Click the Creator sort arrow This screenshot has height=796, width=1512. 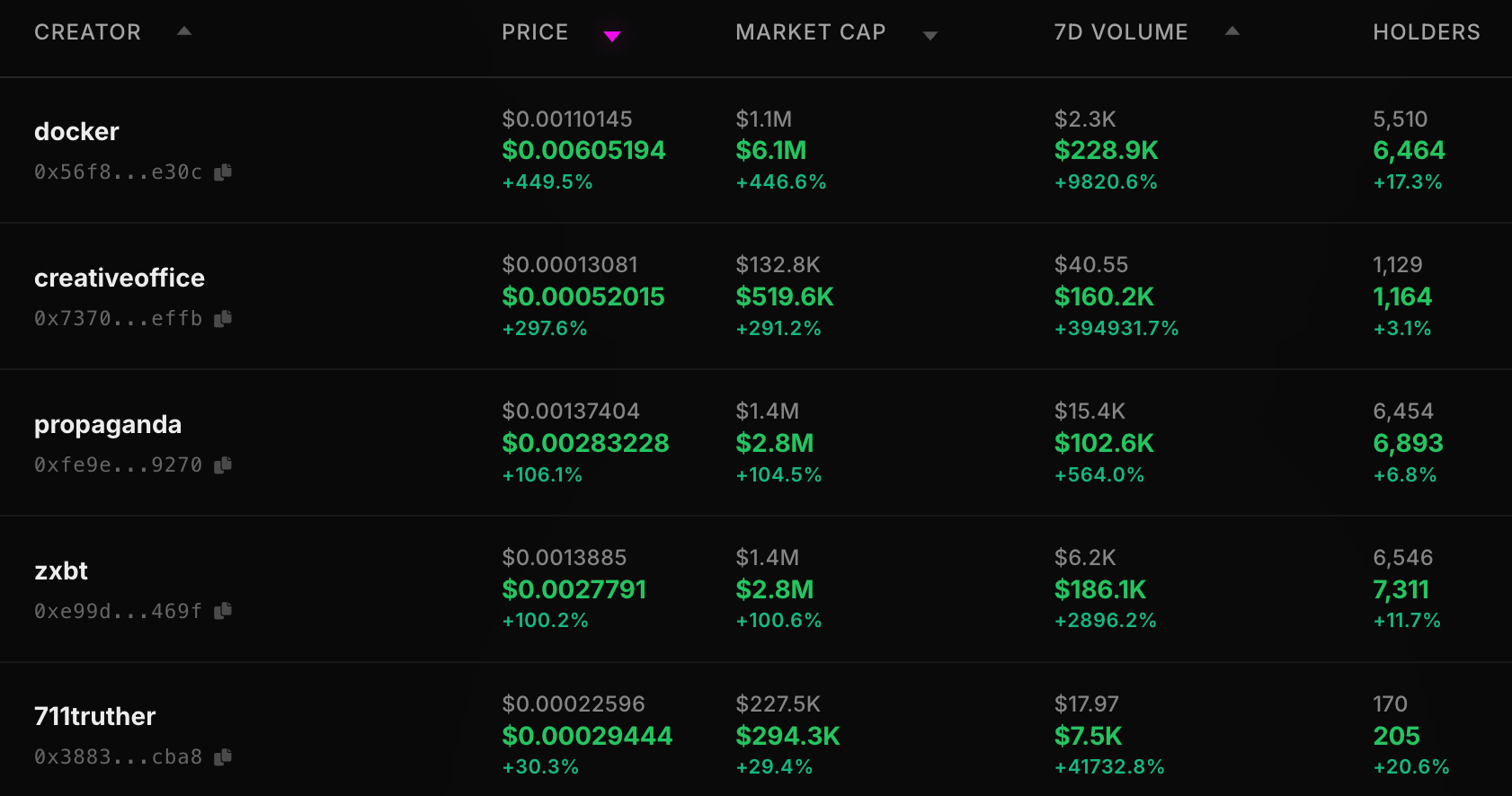click(x=184, y=31)
